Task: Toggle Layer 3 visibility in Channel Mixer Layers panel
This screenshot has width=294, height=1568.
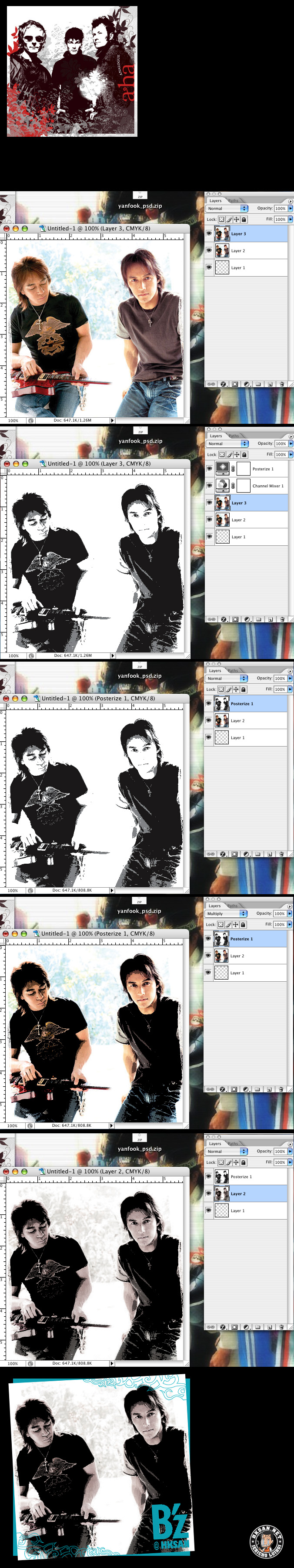Action: (210, 503)
